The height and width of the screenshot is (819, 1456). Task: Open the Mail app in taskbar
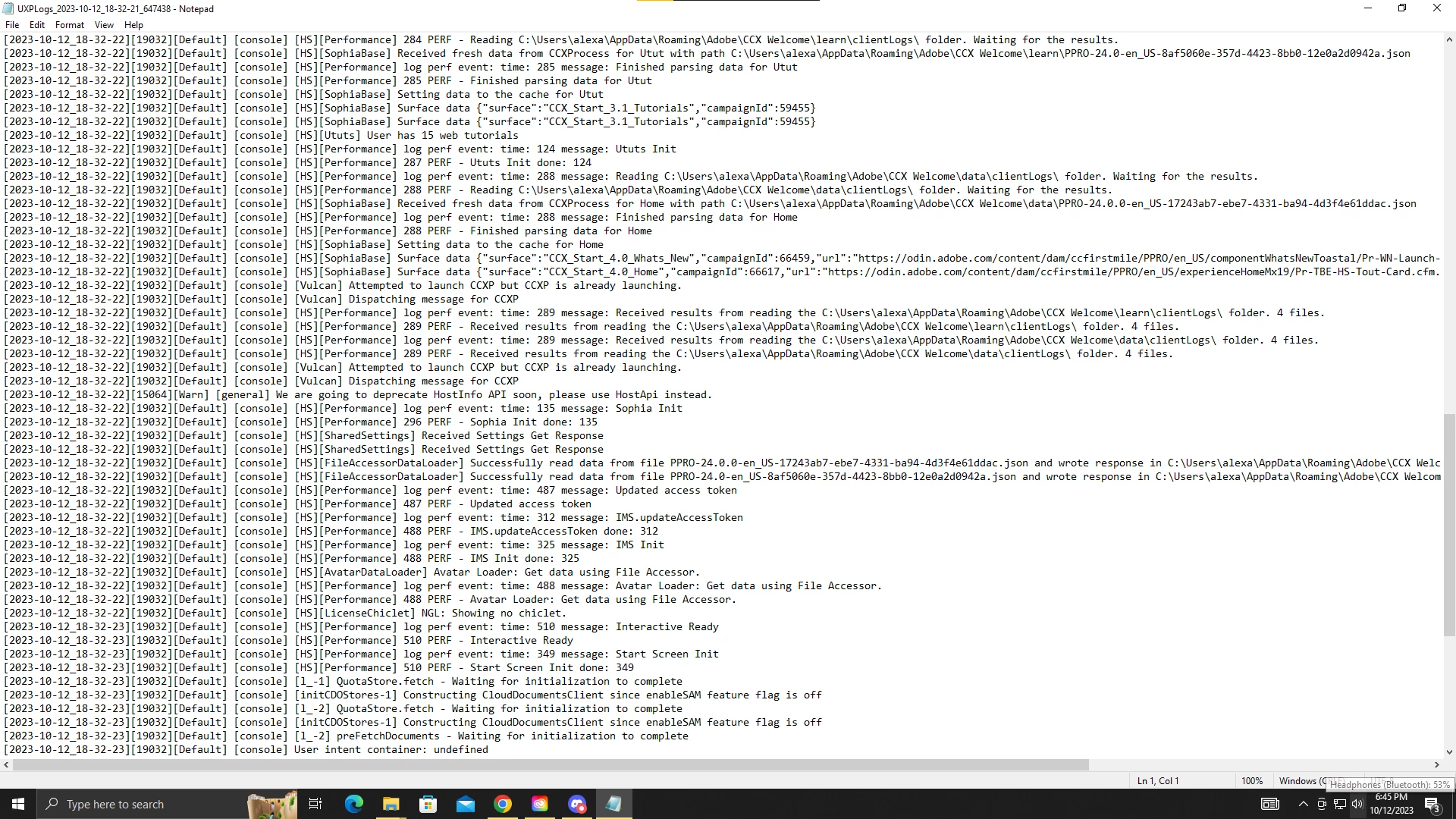pos(465,804)
